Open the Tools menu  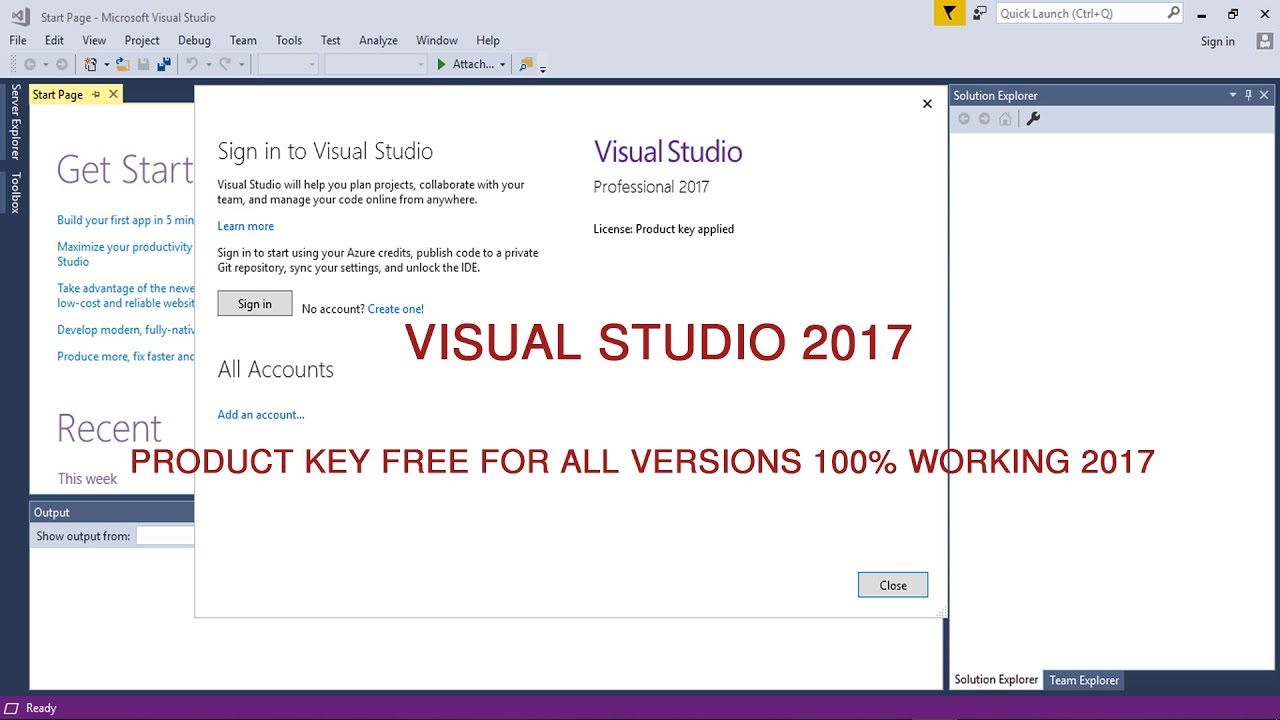[x=289, y=40]
